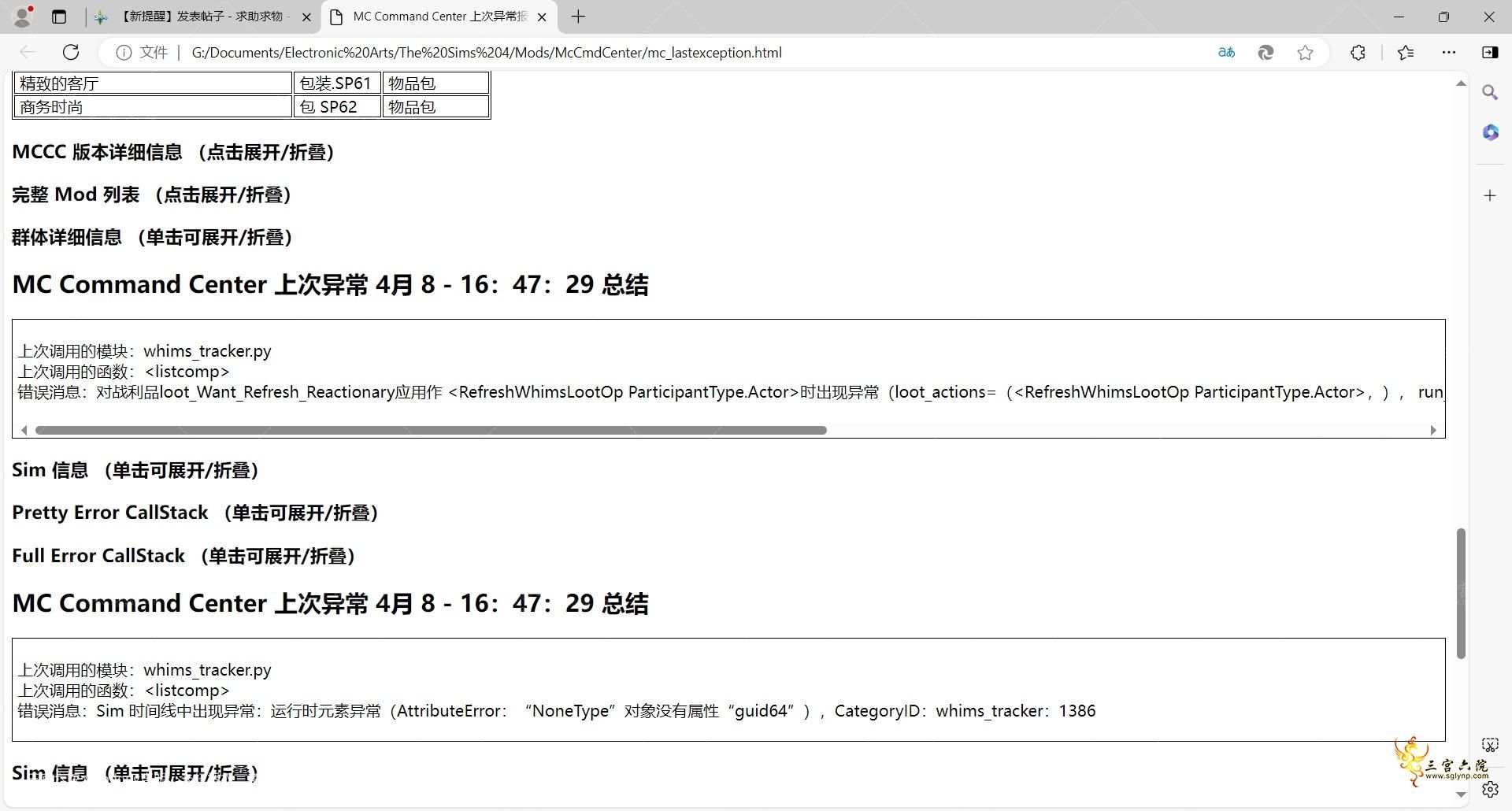Open the browser profile avatar
The height and width of the screenshot is (811, 1512).
point(23,16)
